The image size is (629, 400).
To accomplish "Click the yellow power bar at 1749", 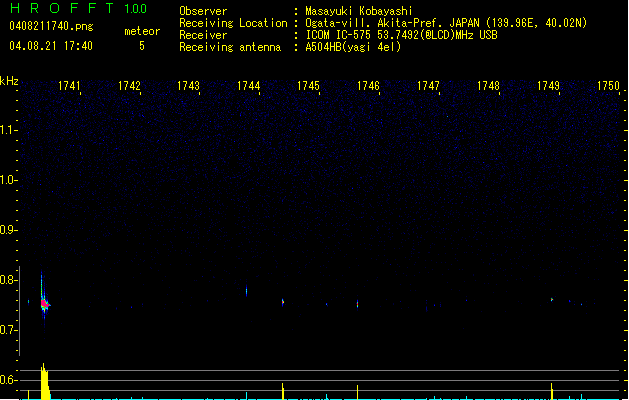I will pos(552,391).
